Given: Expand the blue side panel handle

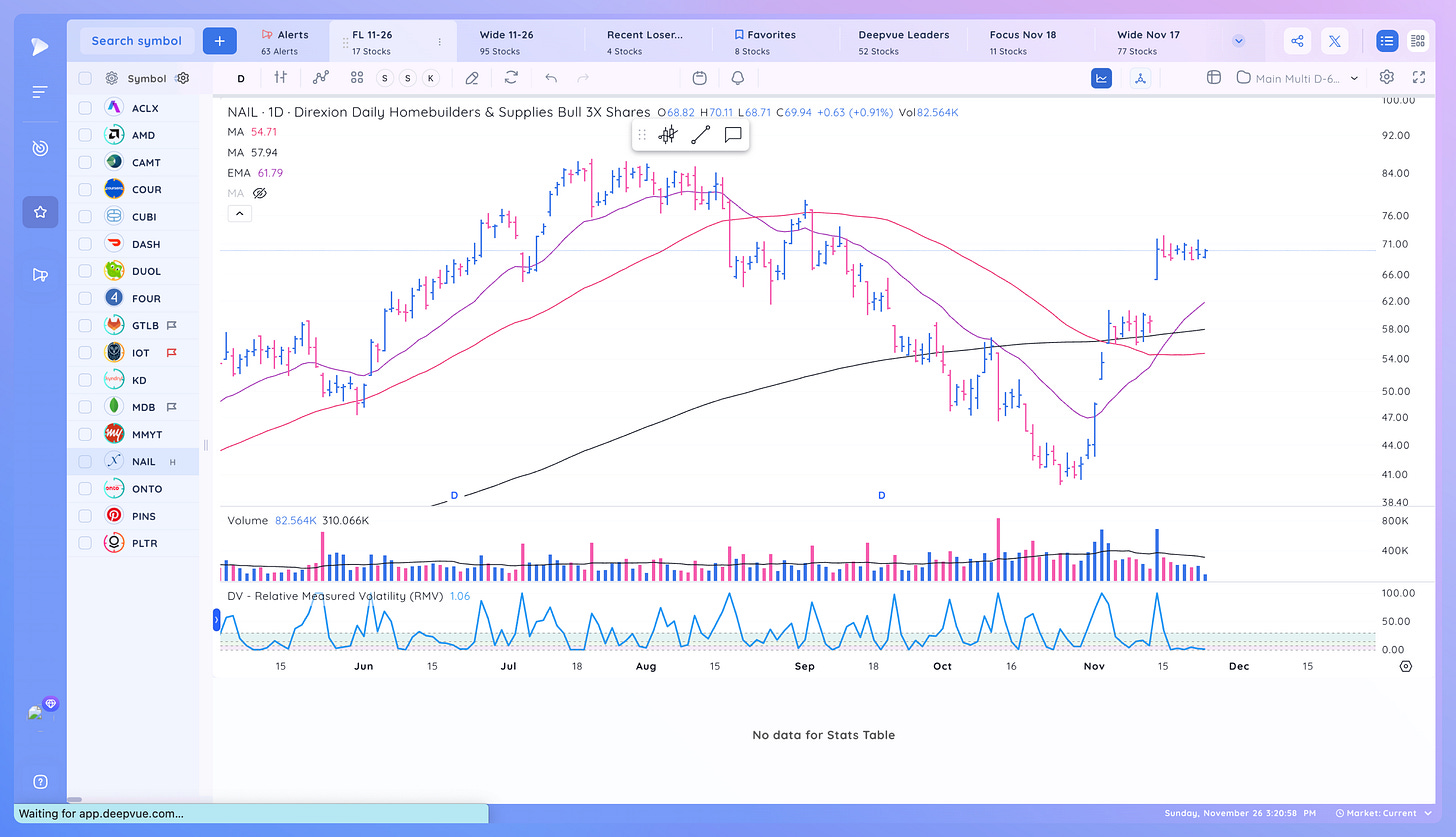Looking at the screenshot, I should (x=215, y=622).
